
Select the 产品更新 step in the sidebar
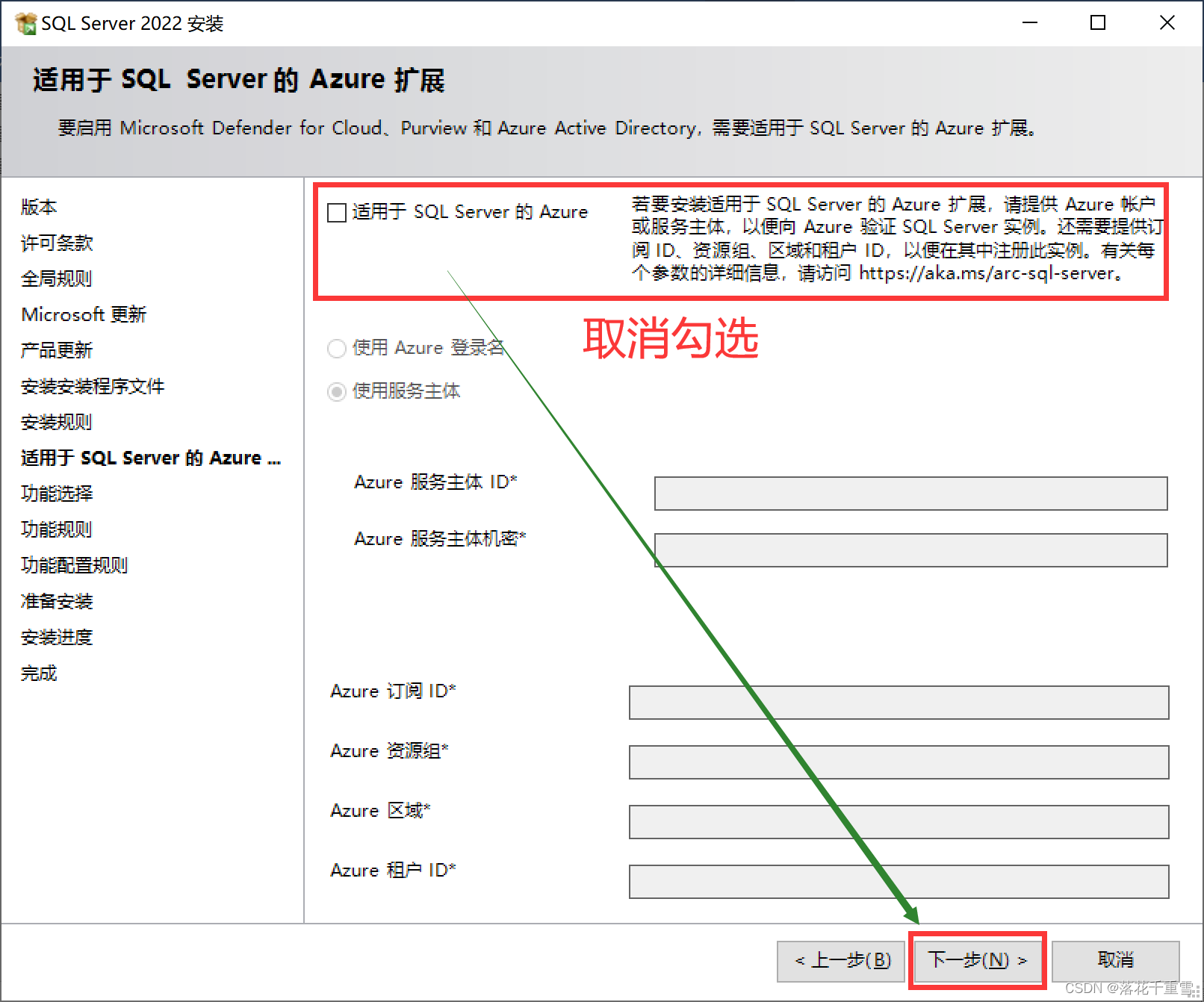(x=57, y=350)
